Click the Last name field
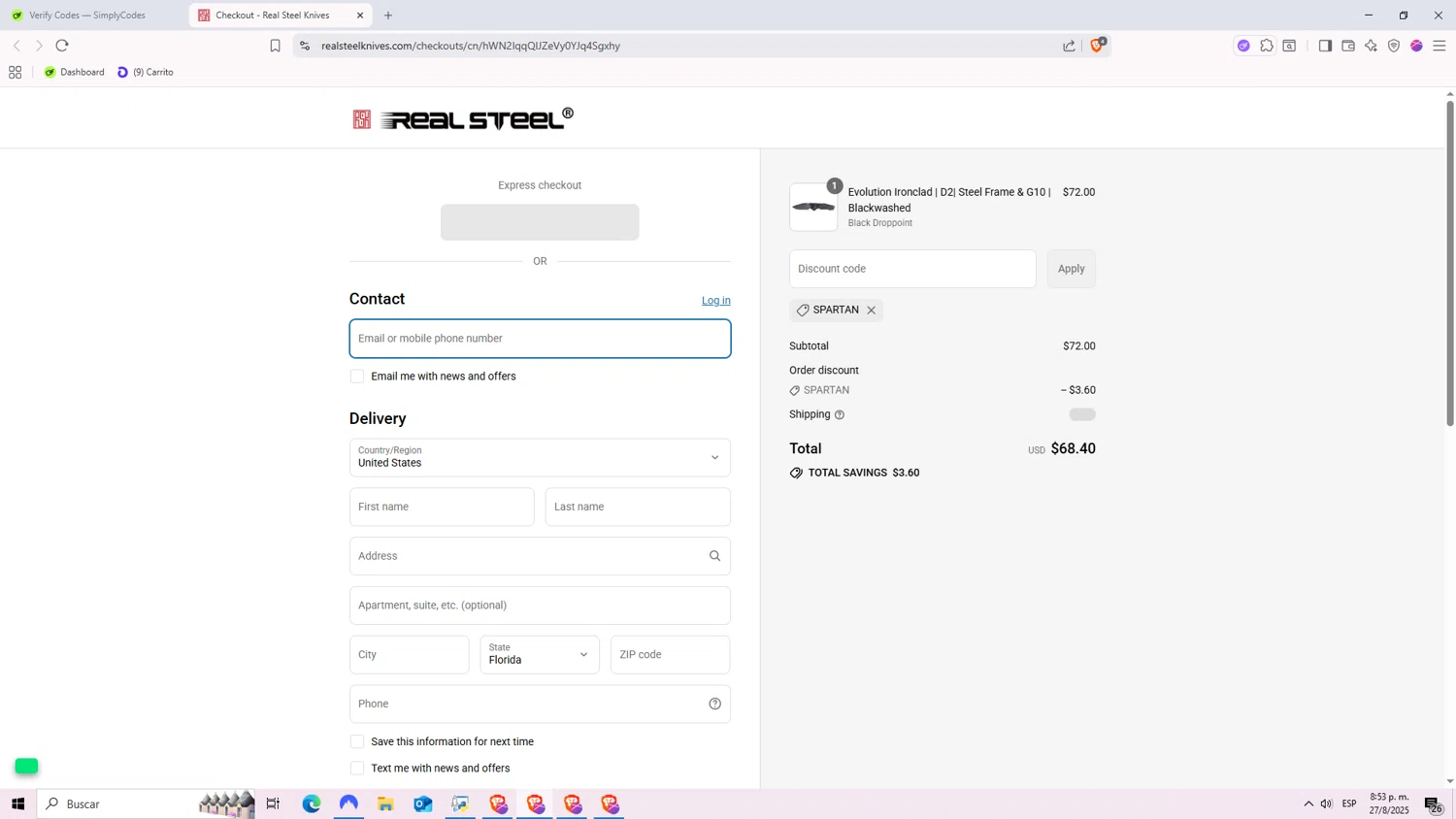 click(638, 507)
